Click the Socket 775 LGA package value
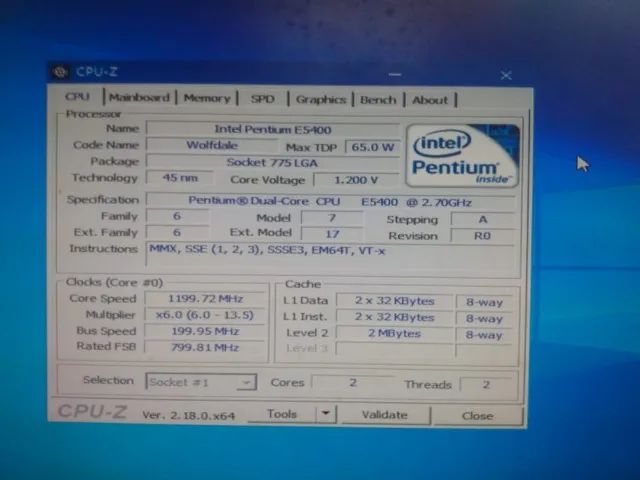 click(x=273, y=163)
